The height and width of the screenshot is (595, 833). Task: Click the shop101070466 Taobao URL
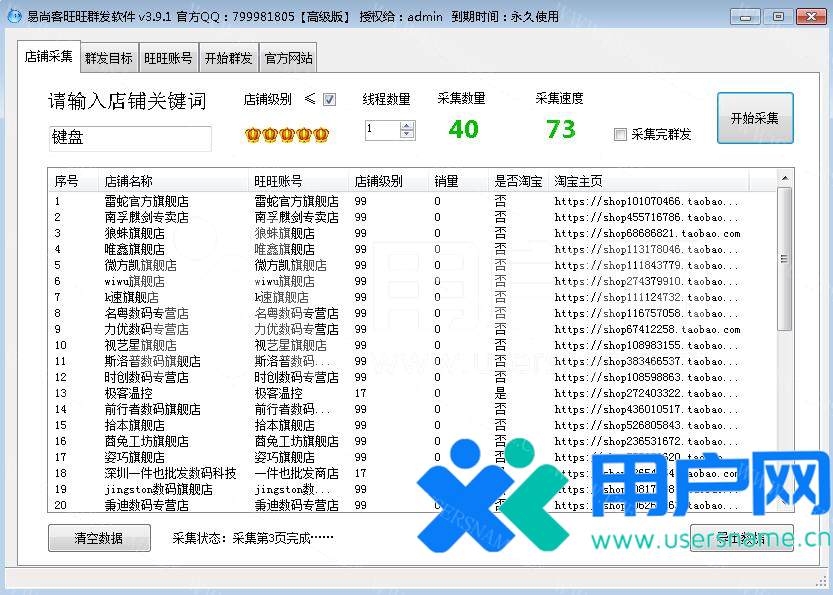click(x=647, y=202)
